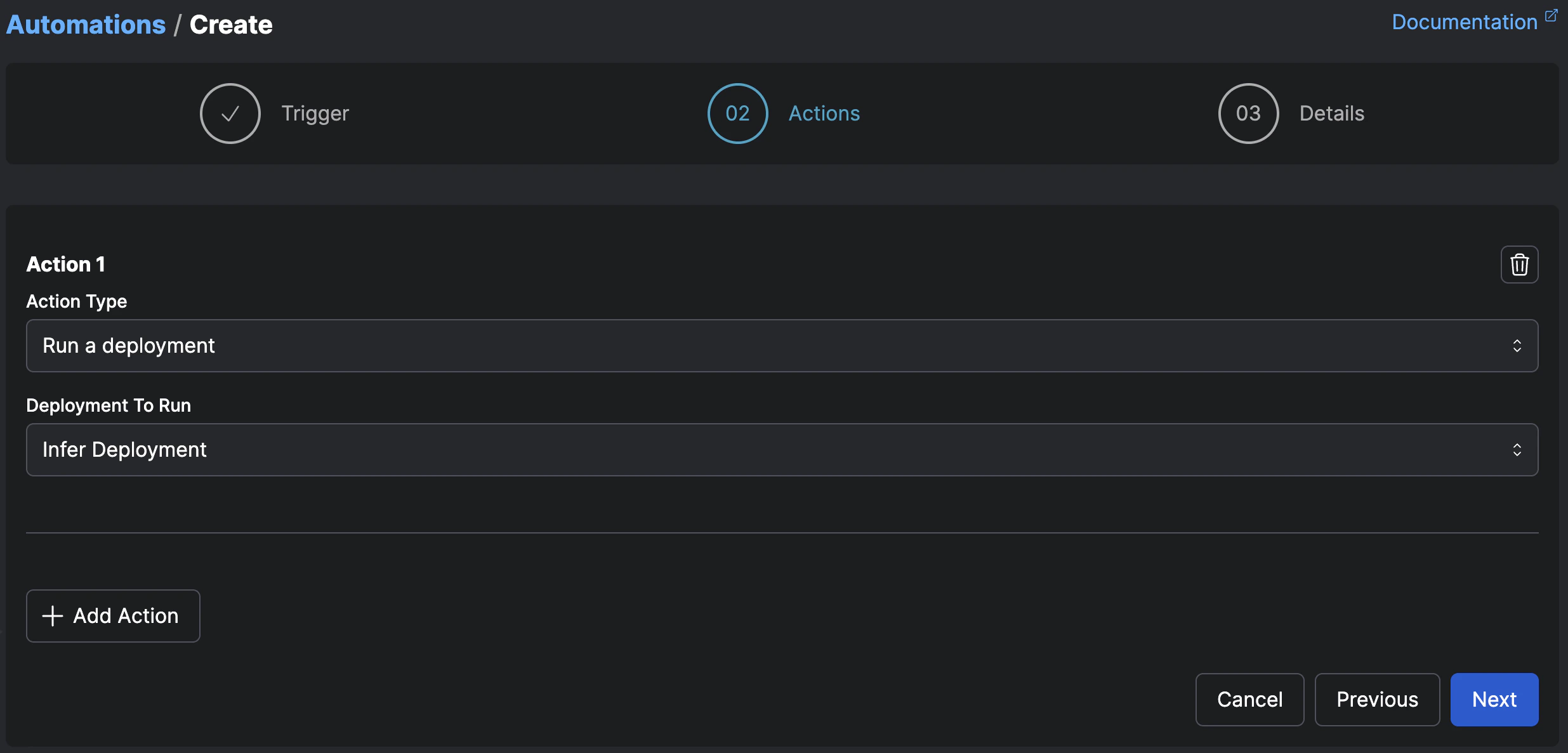Click the Action 1 heading
The width and height of the screenshot is (1568, 753).
click(65, 264)
